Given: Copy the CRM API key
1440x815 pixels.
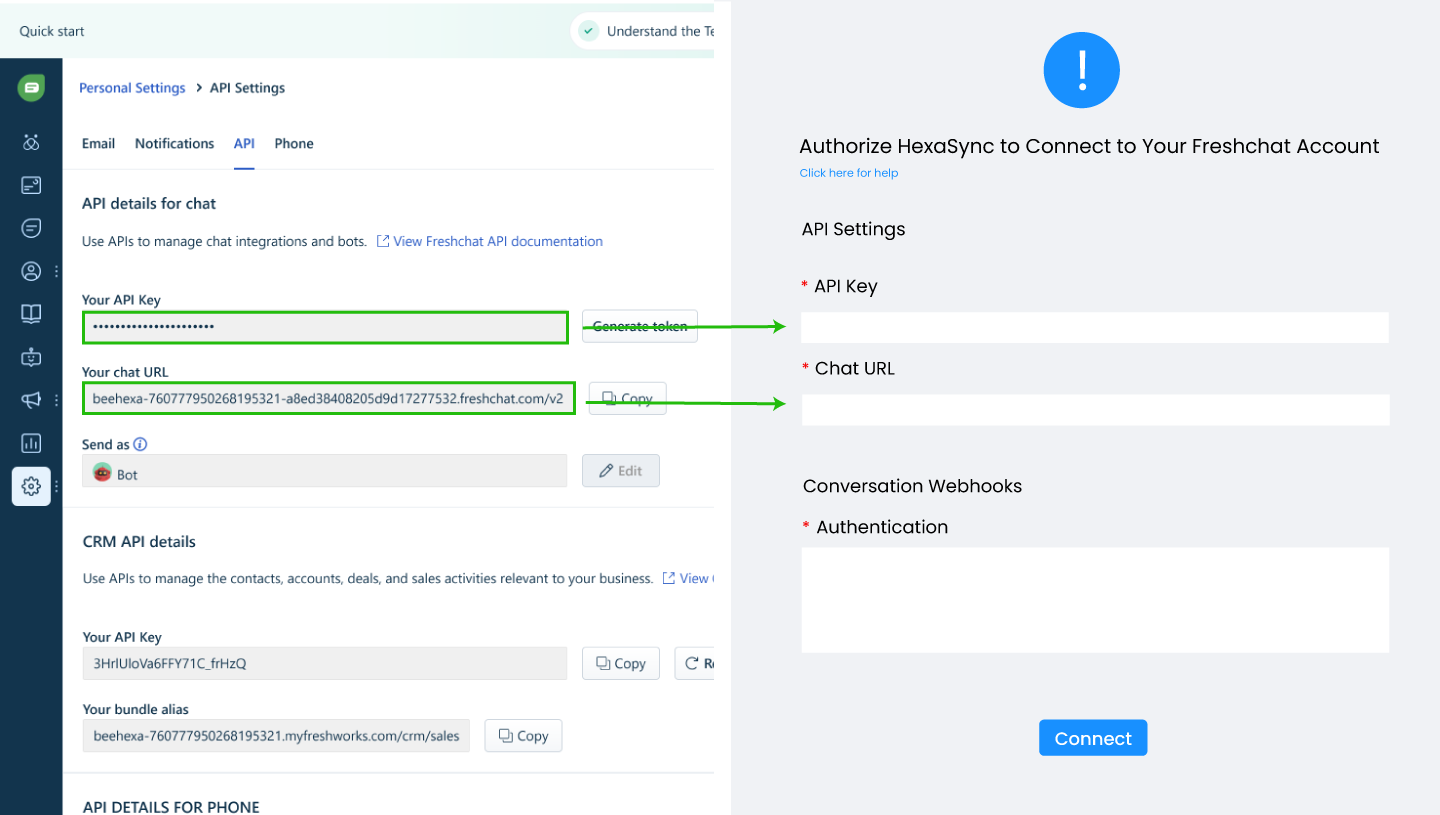Looking at the screenshot, I should pyautogui.click(x=621, y=663).
